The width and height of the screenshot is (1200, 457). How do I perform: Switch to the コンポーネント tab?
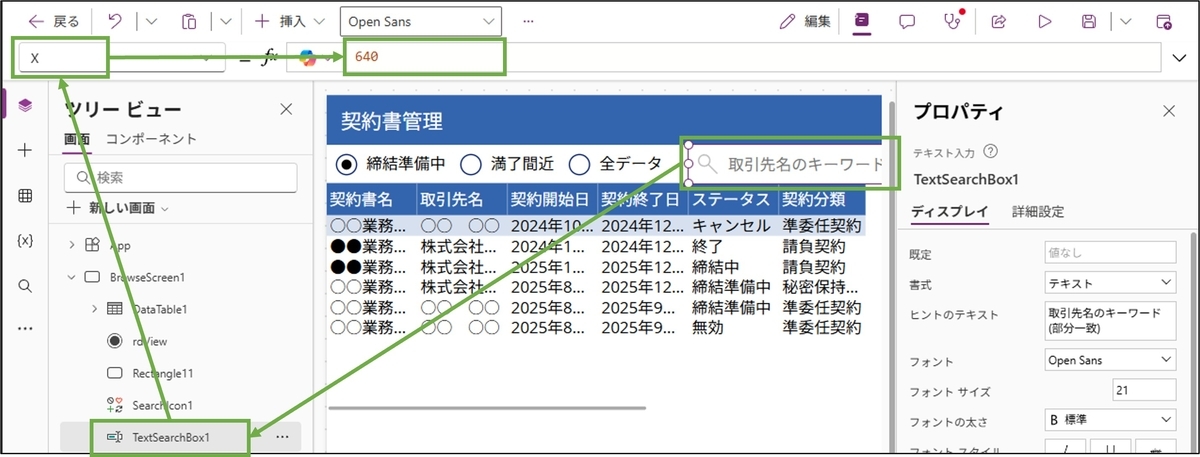tap(152, 139)
